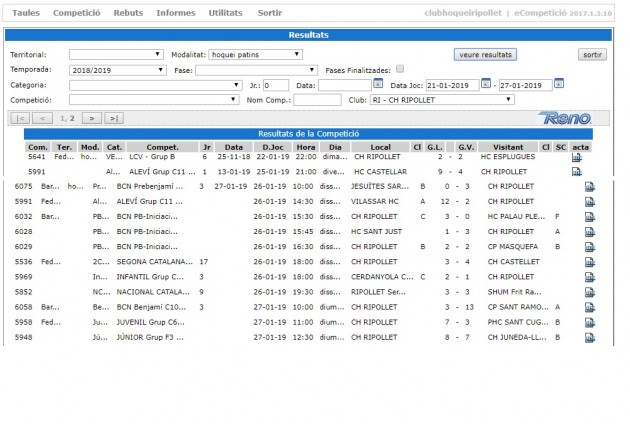
Task: Toggle the Fases Finalitzades checkbox
Action: (x=400, y=69)
